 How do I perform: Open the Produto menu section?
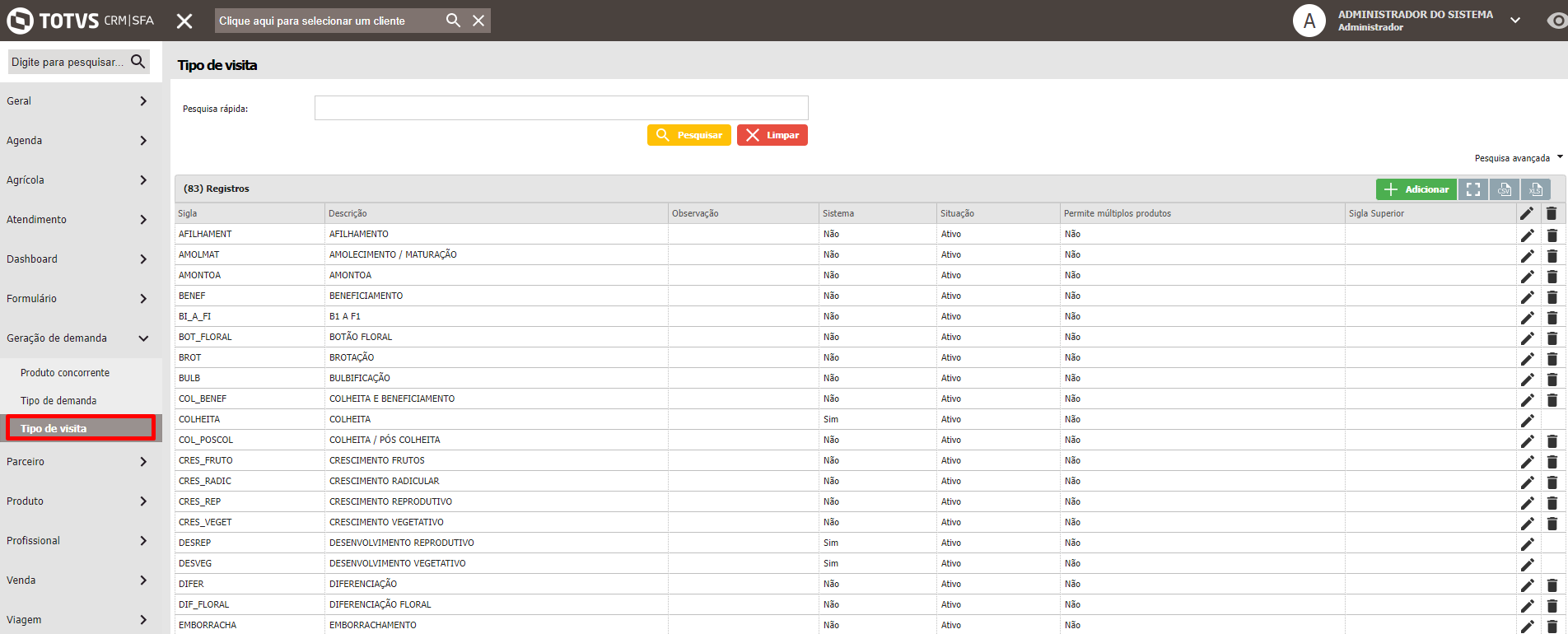coord(81,501)
